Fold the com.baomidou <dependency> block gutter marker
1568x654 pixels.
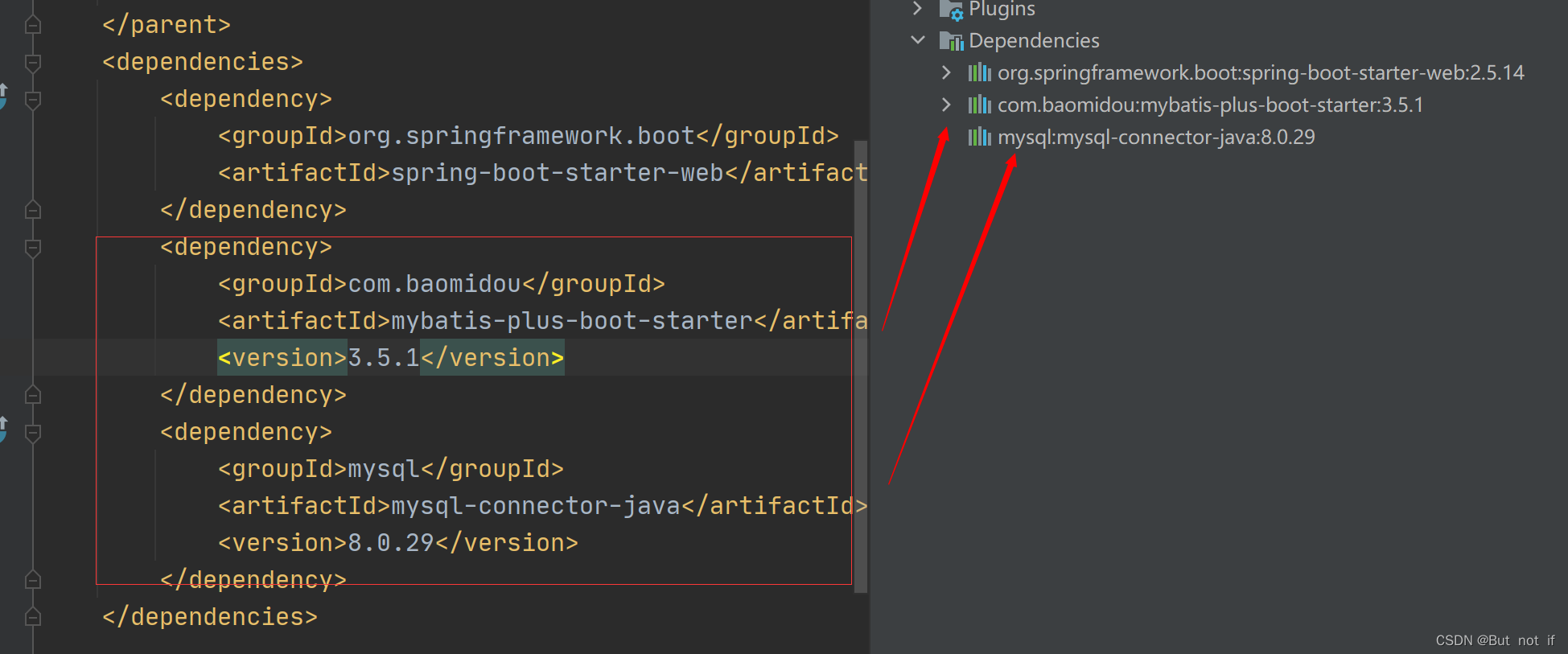pyautogui.click(x=33, y=247)
